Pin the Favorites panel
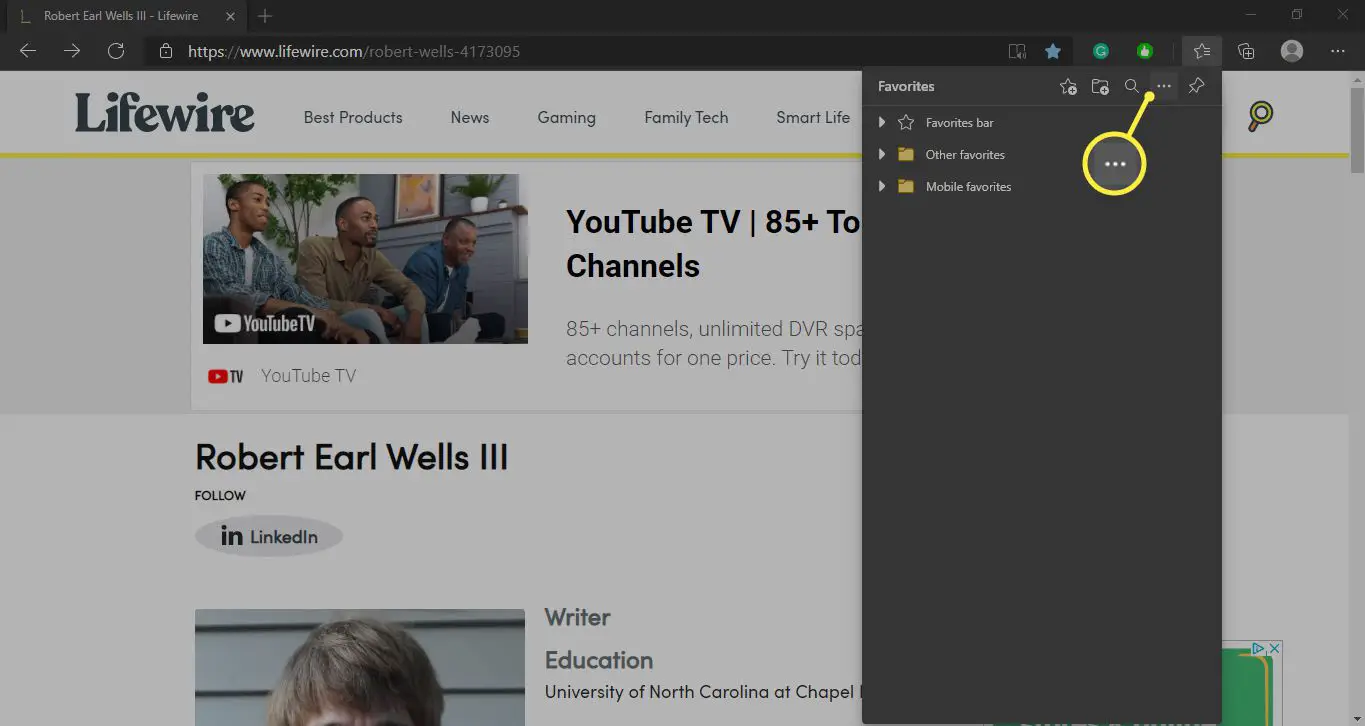 point(1196,87)
